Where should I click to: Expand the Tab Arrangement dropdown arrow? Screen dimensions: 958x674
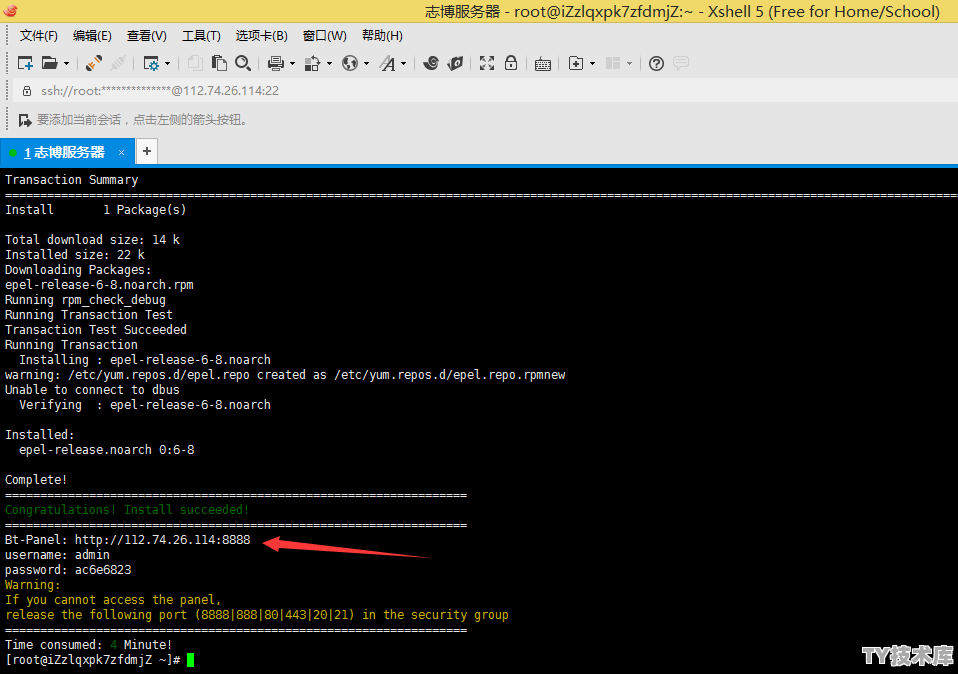pyautogui.click(x=629, y=64)
